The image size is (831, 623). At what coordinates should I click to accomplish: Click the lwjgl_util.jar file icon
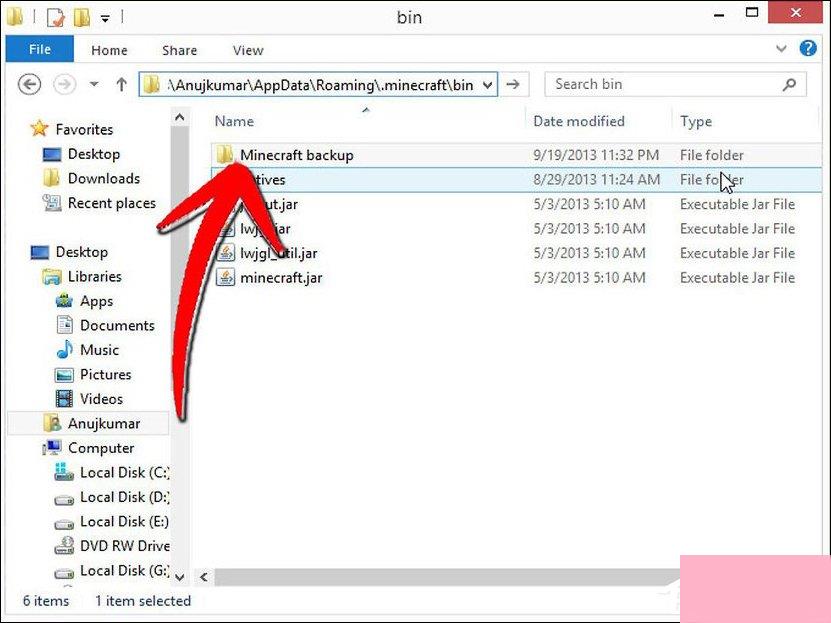pos(225,253)
